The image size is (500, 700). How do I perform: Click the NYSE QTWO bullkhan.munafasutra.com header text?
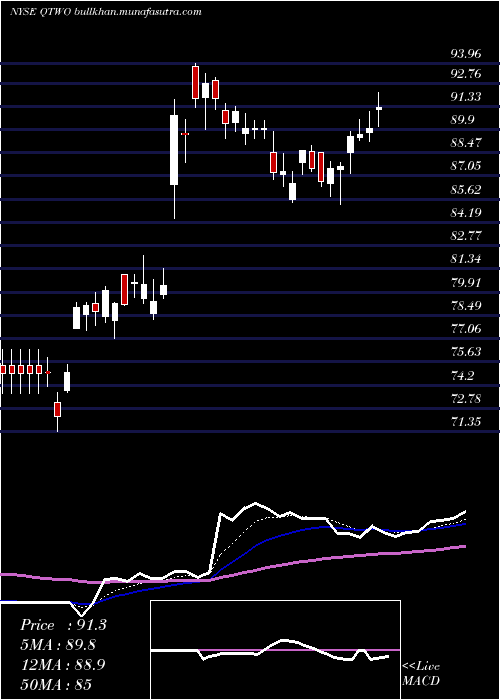[x=105, y=12]
